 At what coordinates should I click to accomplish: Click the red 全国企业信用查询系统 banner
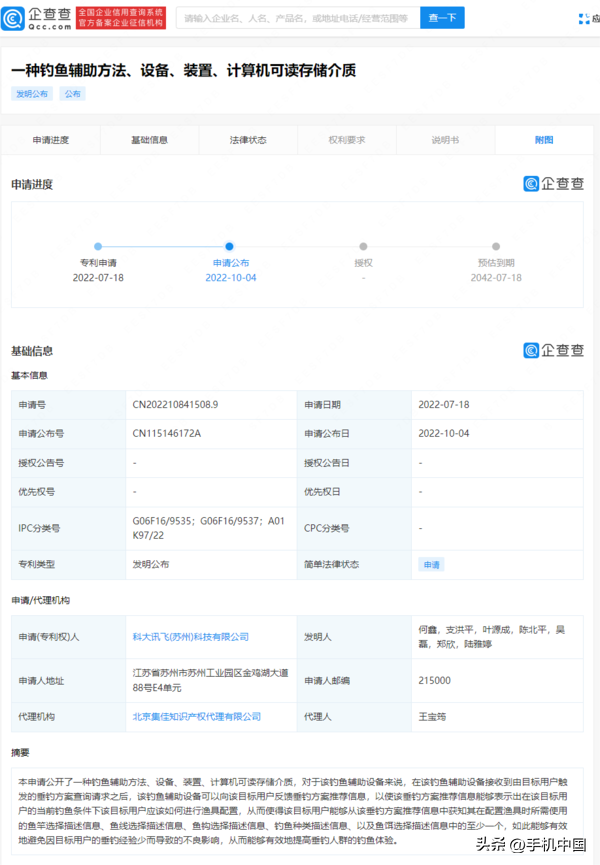point(121,18)
